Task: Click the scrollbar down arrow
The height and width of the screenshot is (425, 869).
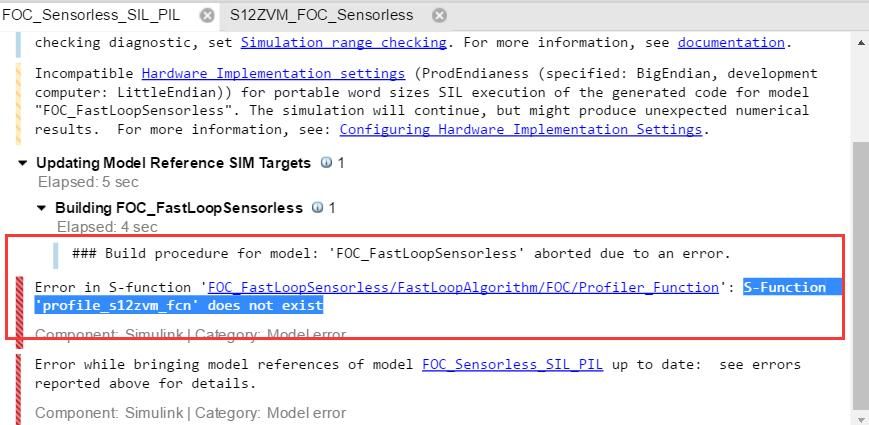Action: pos(860,416)
